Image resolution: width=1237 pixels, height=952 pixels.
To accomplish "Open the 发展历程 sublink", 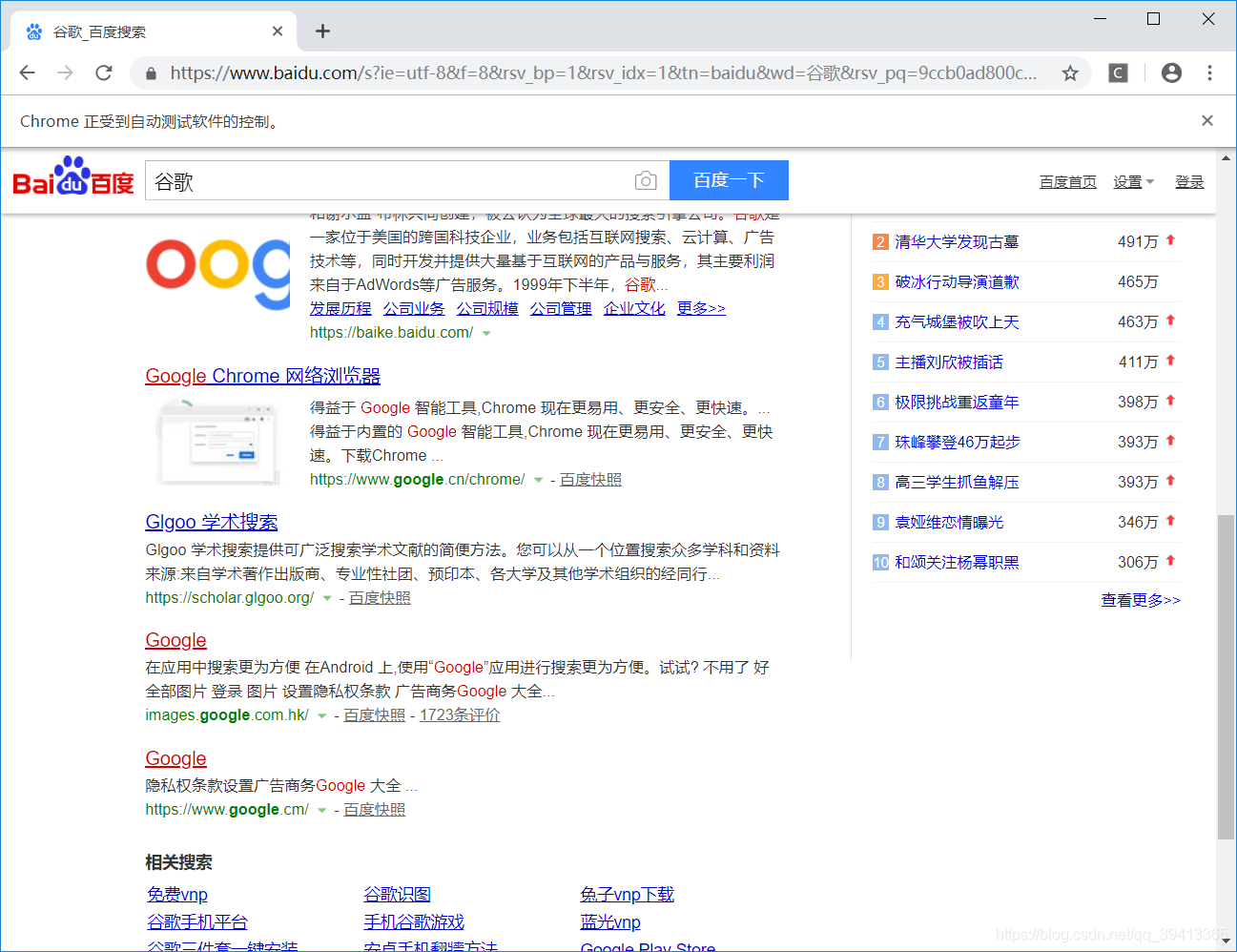I will tap(340, 308).
